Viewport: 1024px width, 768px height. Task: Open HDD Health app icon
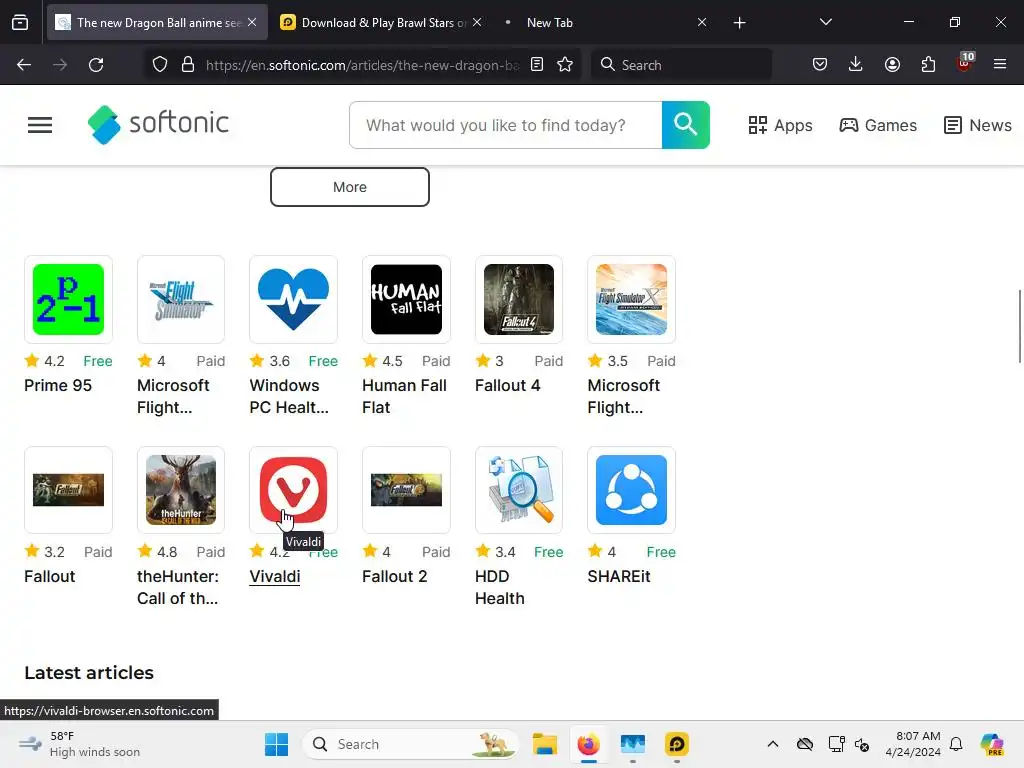point(519,490)
